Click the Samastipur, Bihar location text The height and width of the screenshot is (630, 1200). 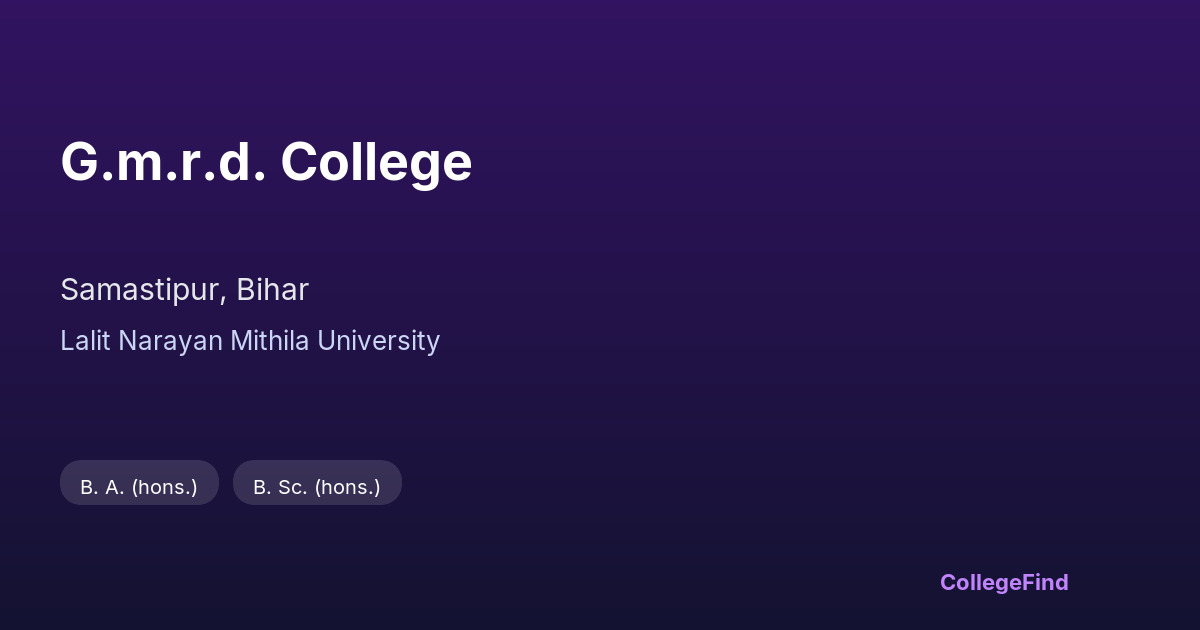tap(184, 290)
